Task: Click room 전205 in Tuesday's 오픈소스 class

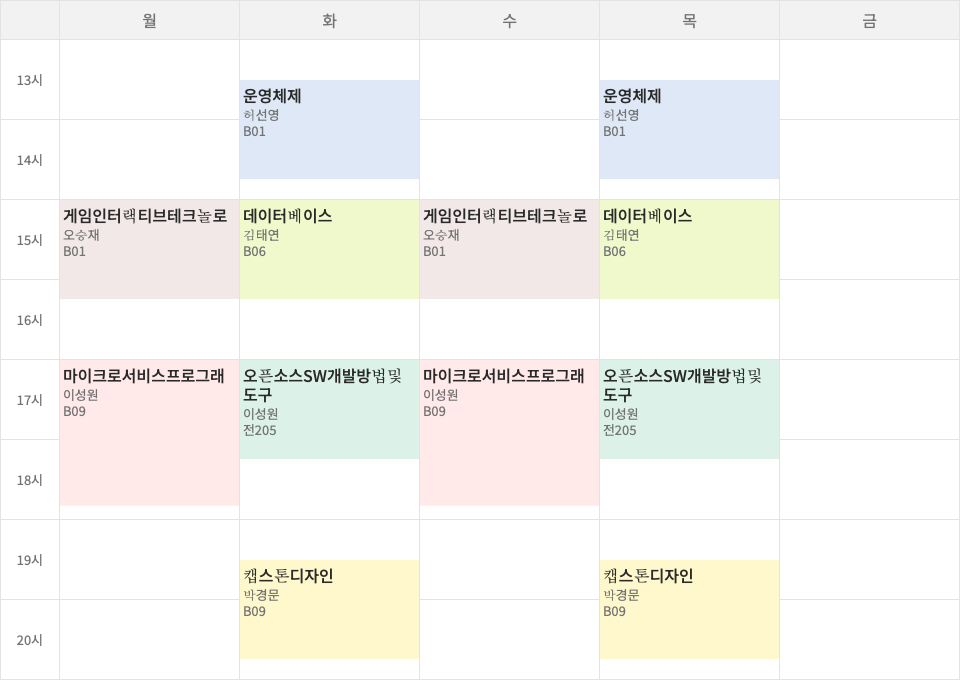Action: click(x=260, y=430)
